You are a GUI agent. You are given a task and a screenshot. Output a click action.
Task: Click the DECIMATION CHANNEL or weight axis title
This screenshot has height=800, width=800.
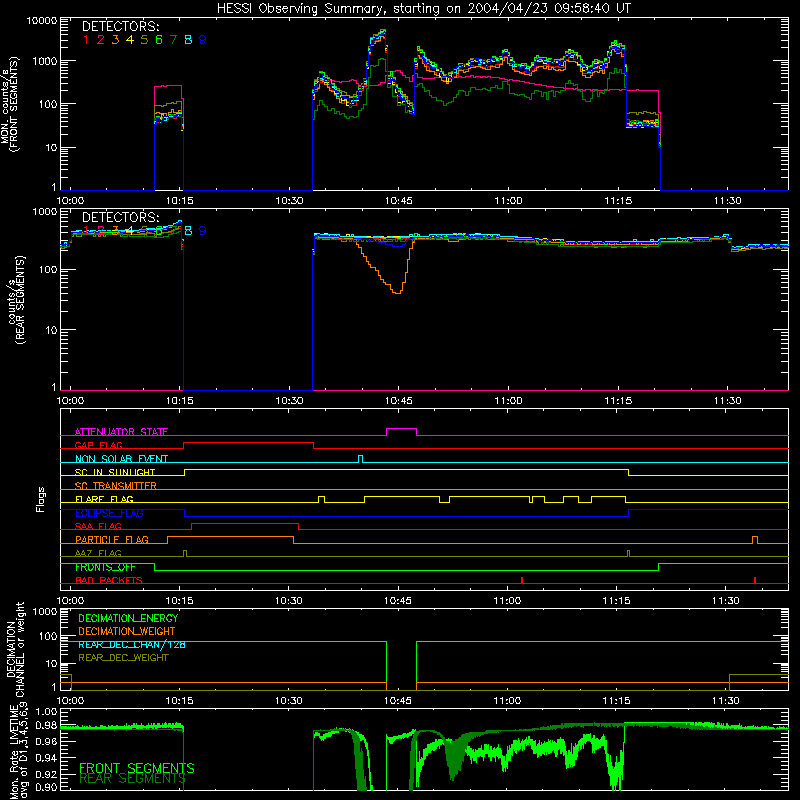[15, 649]
